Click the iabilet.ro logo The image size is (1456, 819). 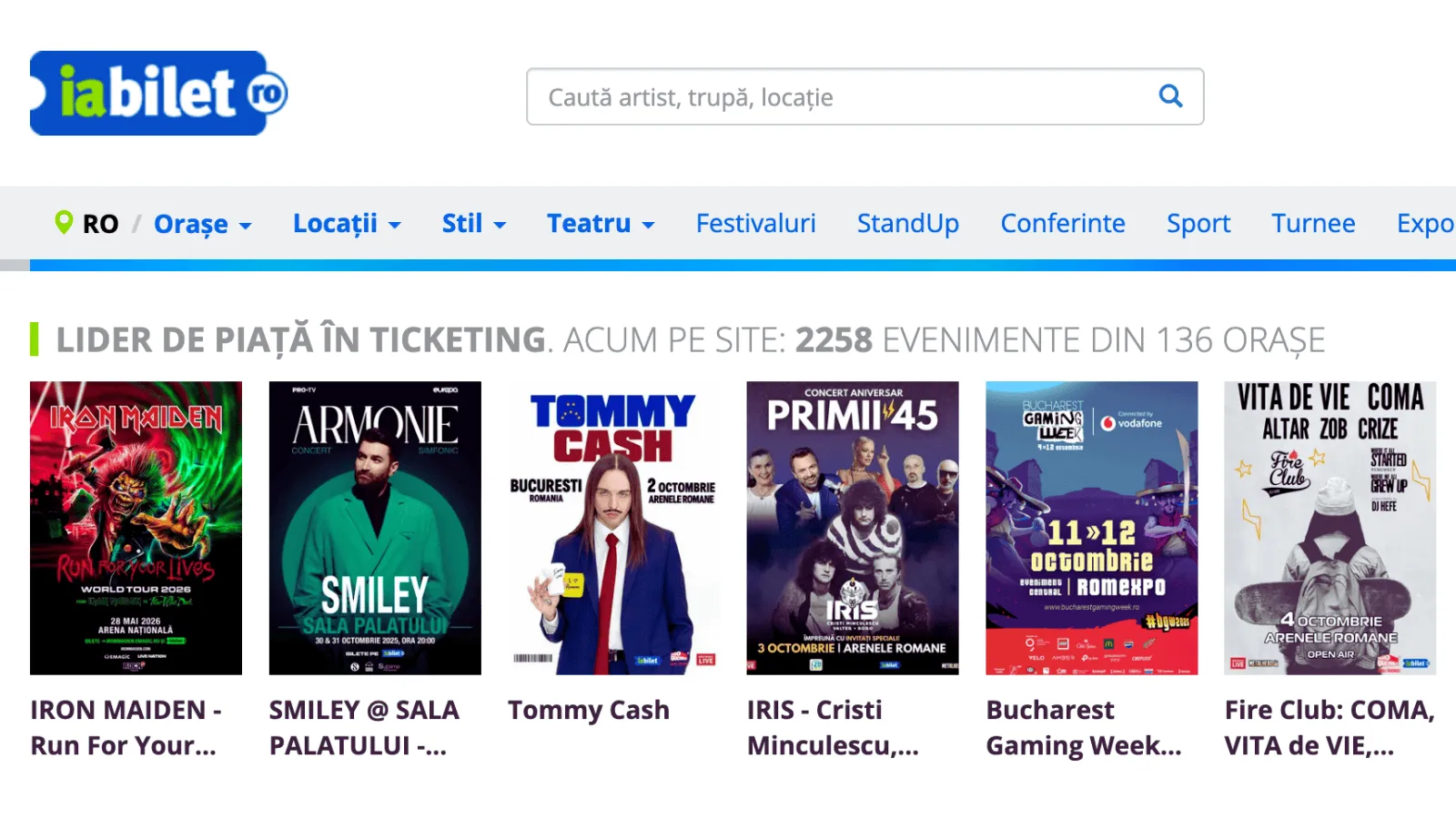(159, 93)
